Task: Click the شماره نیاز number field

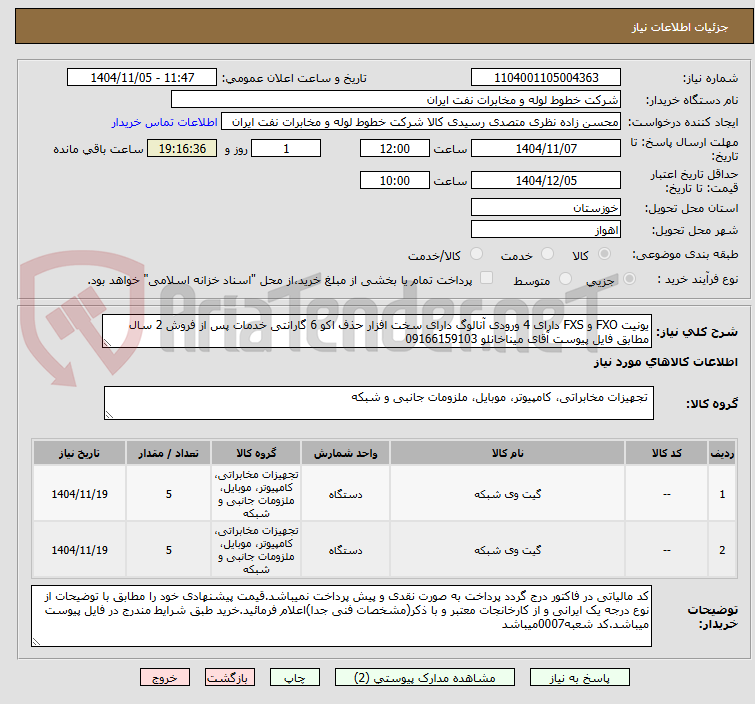Action: 546,78
